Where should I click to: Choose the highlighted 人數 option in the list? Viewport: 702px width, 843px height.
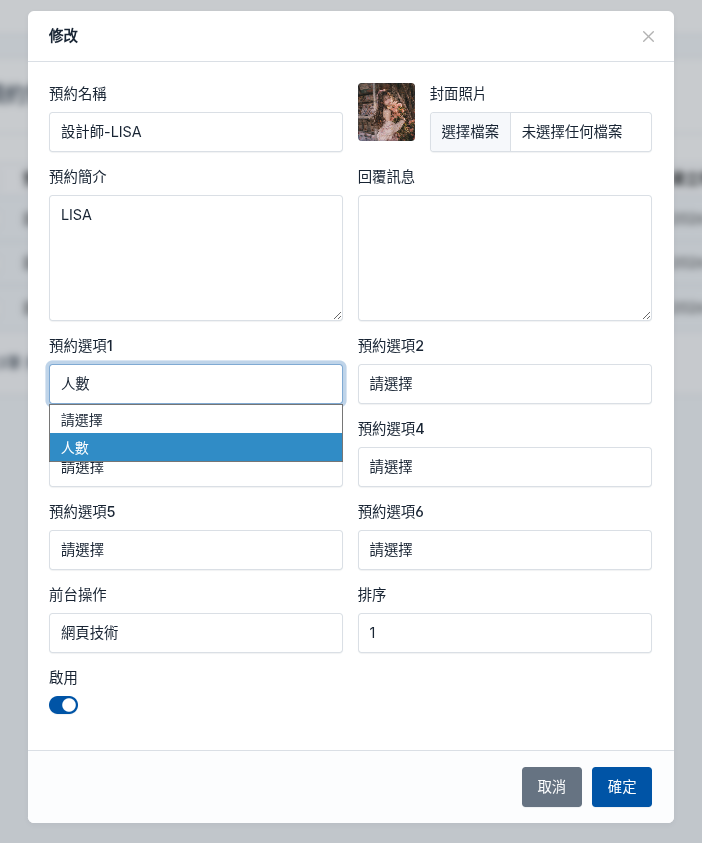196,447
